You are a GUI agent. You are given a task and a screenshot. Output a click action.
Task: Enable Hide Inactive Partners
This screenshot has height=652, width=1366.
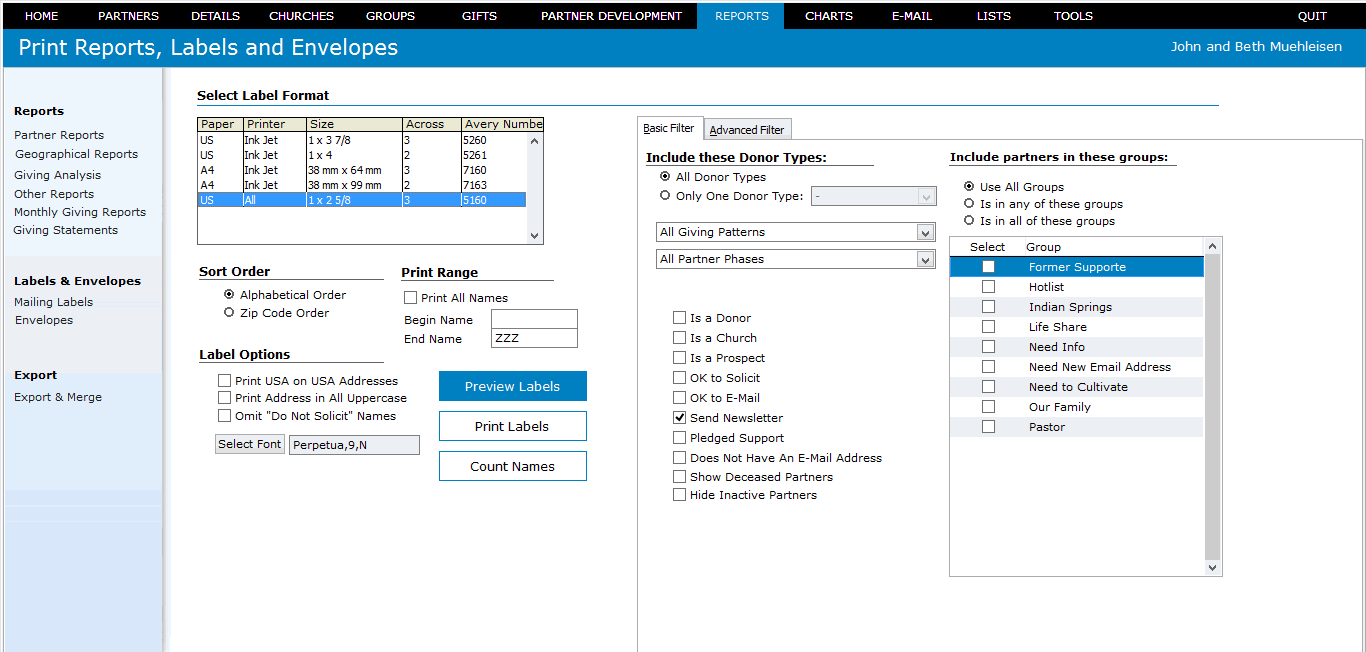pos(680,495)
